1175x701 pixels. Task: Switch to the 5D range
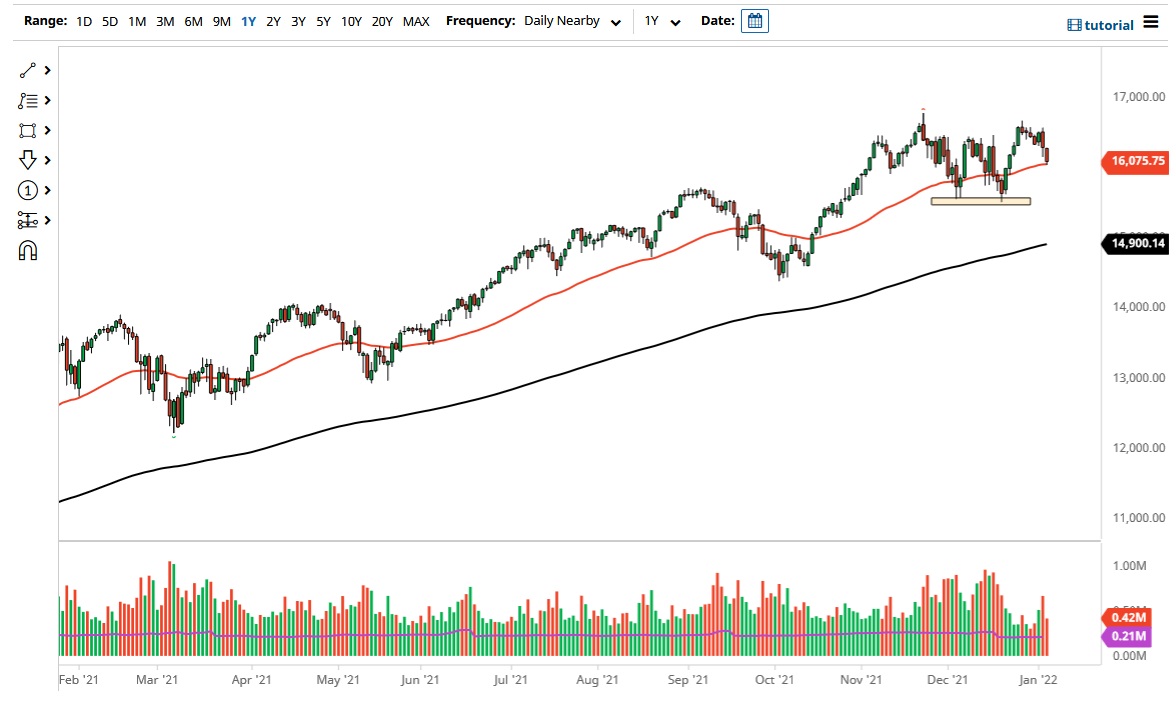pyautogui.click(x=109, y=20)
